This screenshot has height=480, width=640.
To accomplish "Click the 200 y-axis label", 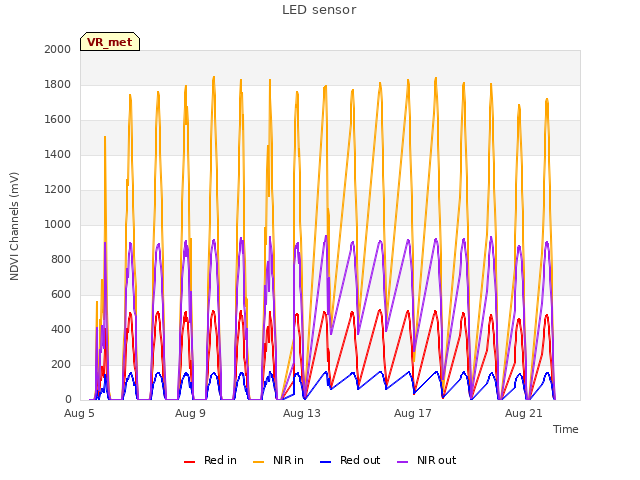I will click(x=61, y=364).
